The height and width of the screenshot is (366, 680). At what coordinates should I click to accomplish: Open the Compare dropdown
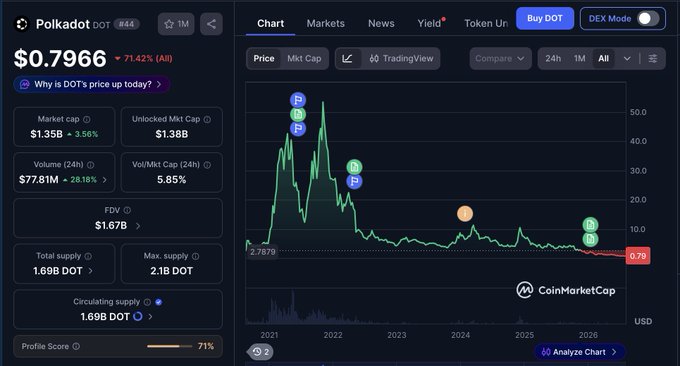[x=500, y=59]
